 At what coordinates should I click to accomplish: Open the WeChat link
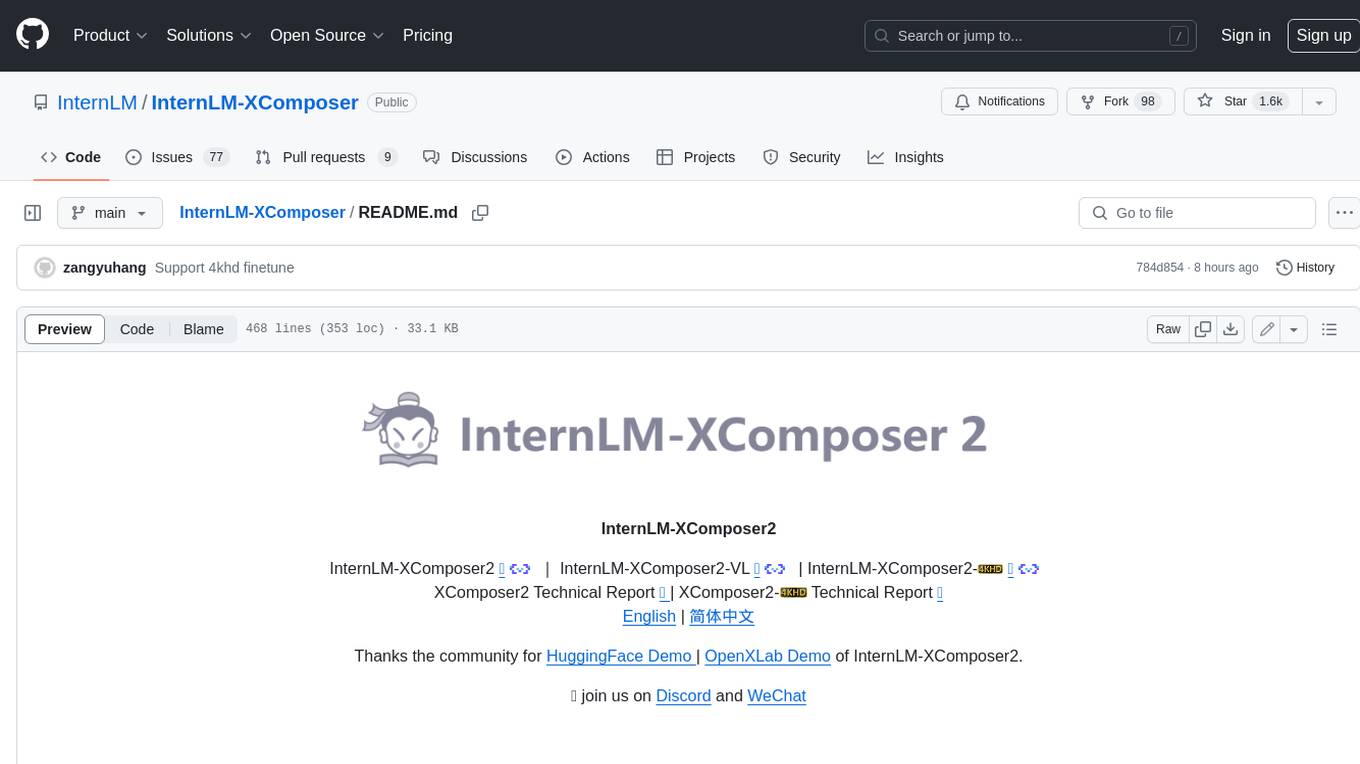776,696
